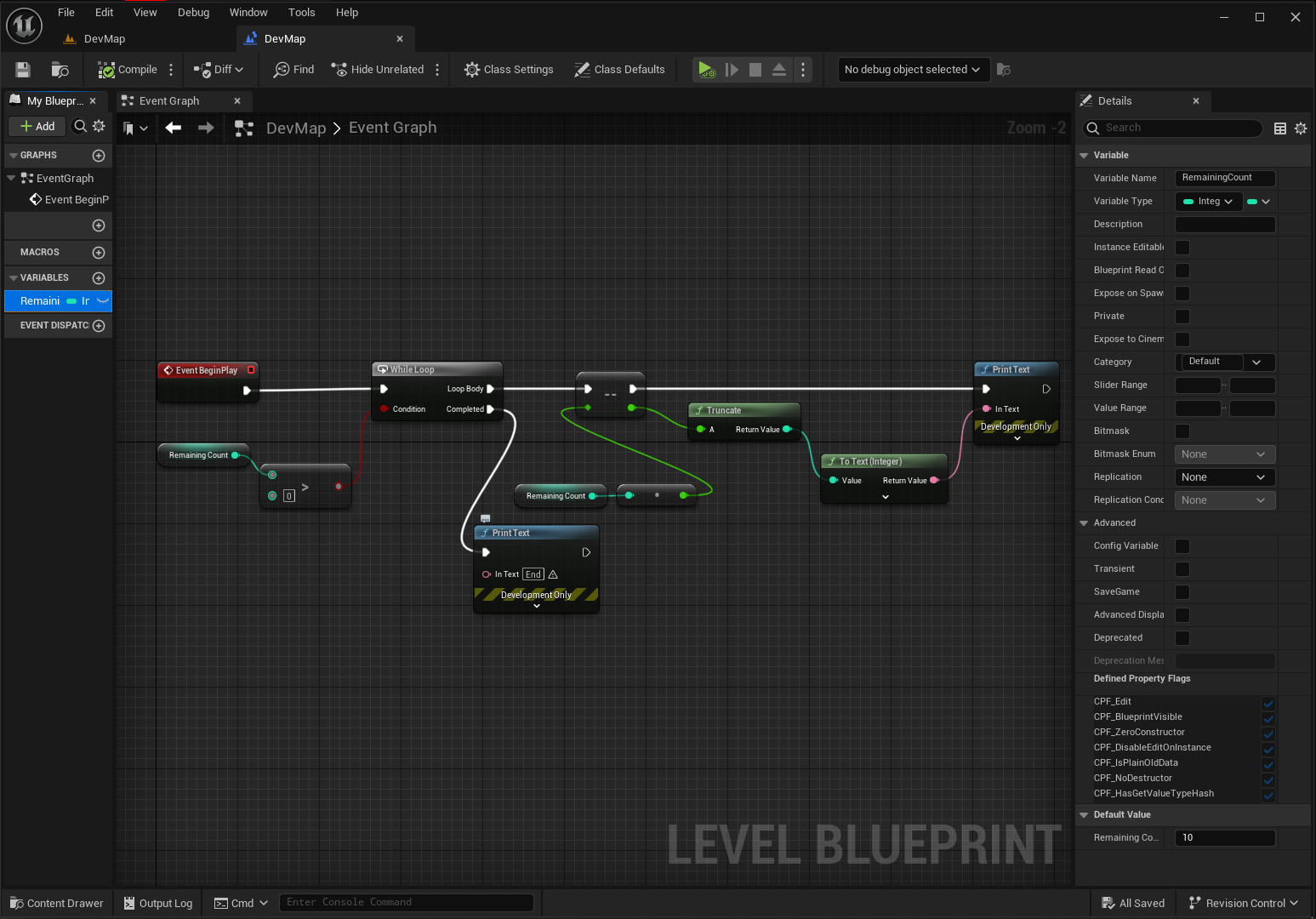Enable the Blueprint Read Only checkbox

[1182, 271]
